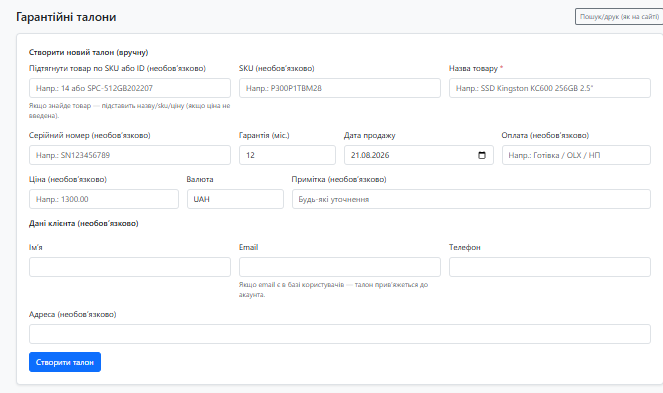Click the Дата продажу label
663x393 pixels.
[370, 135]
